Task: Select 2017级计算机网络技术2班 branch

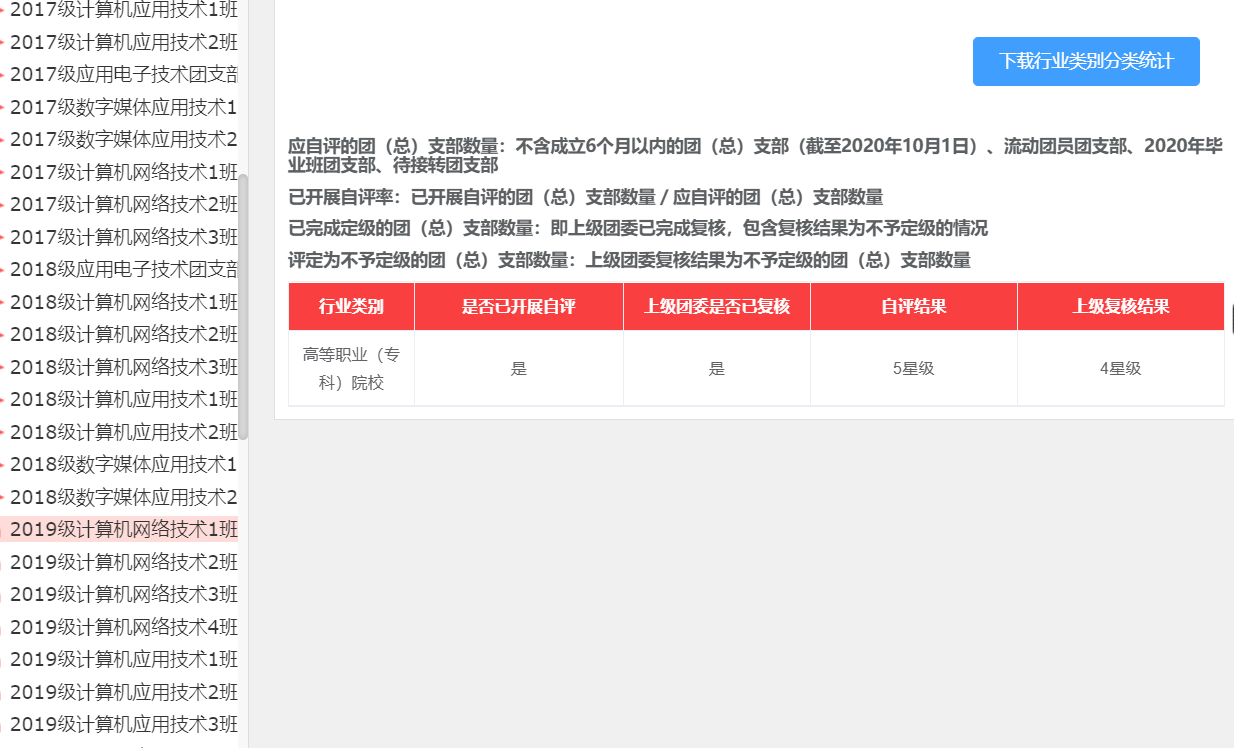Action: click(x=124, y=204)
